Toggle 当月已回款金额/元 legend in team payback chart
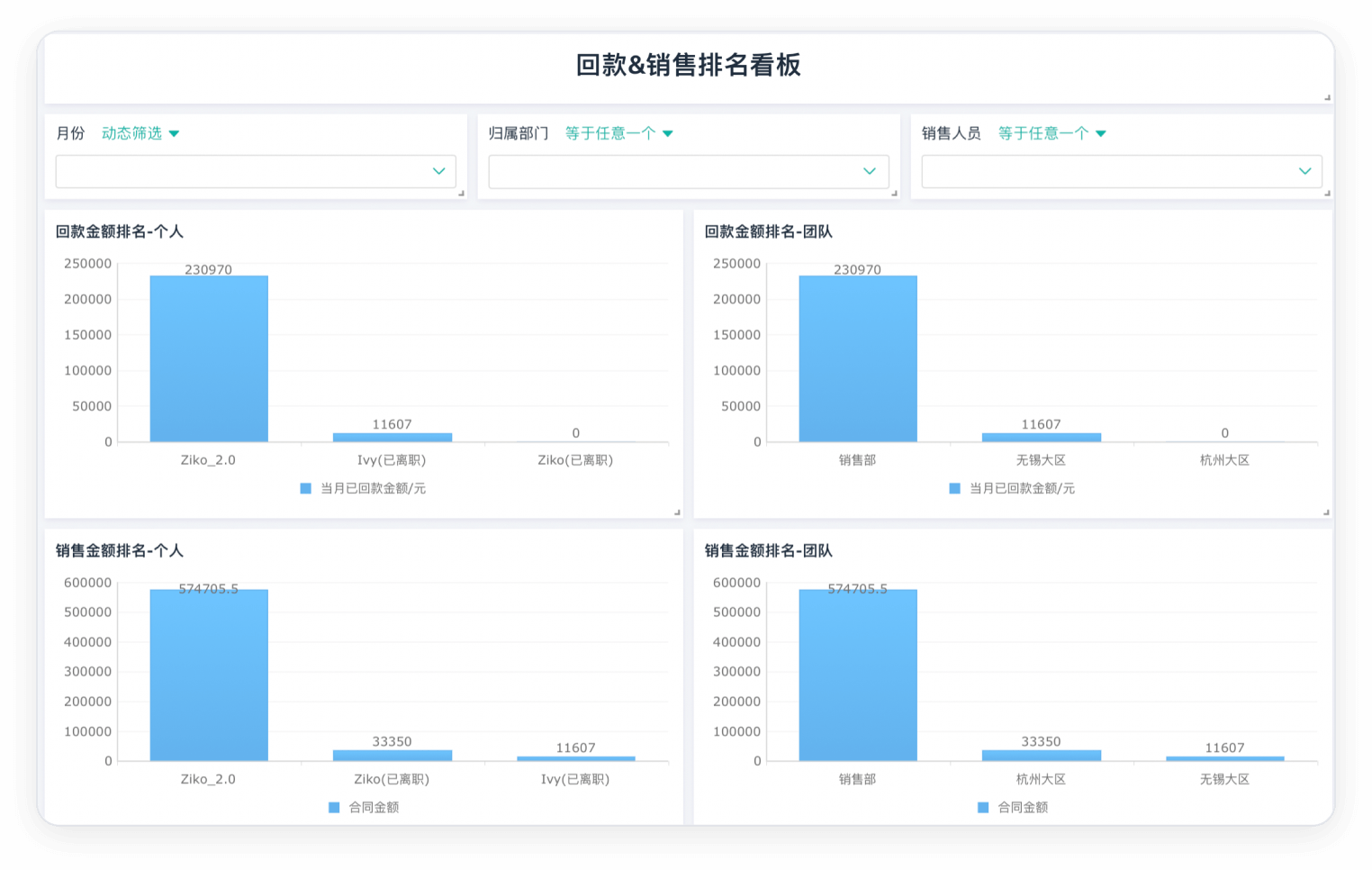This screenshot has width=1372, height=870. [x=1014, y=488]
